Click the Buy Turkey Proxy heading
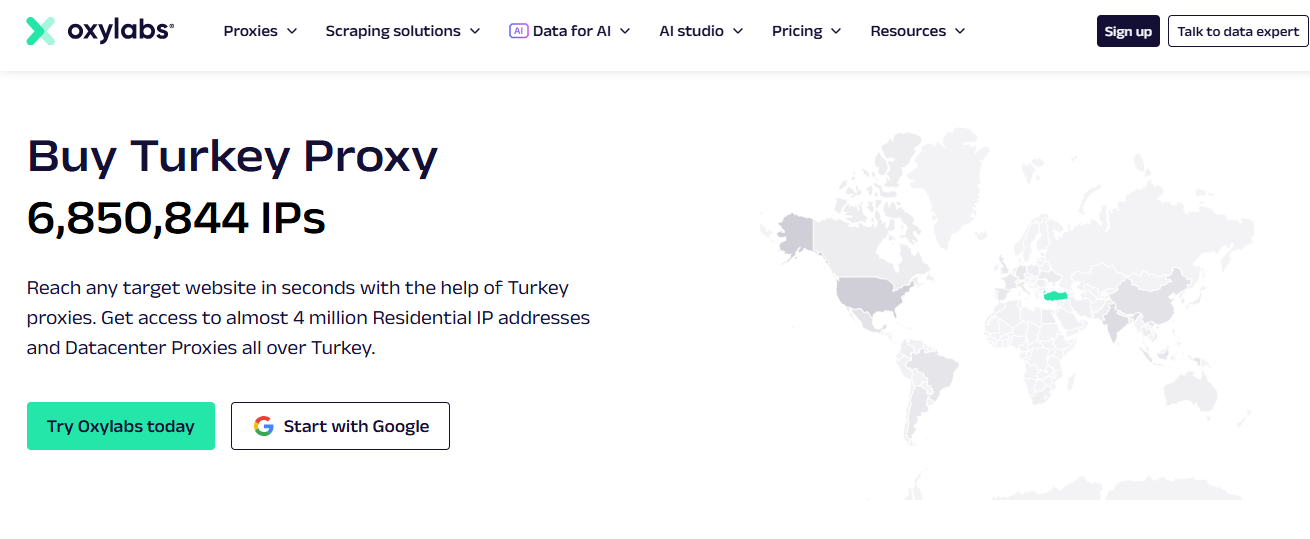 click(x=232, y=157)
